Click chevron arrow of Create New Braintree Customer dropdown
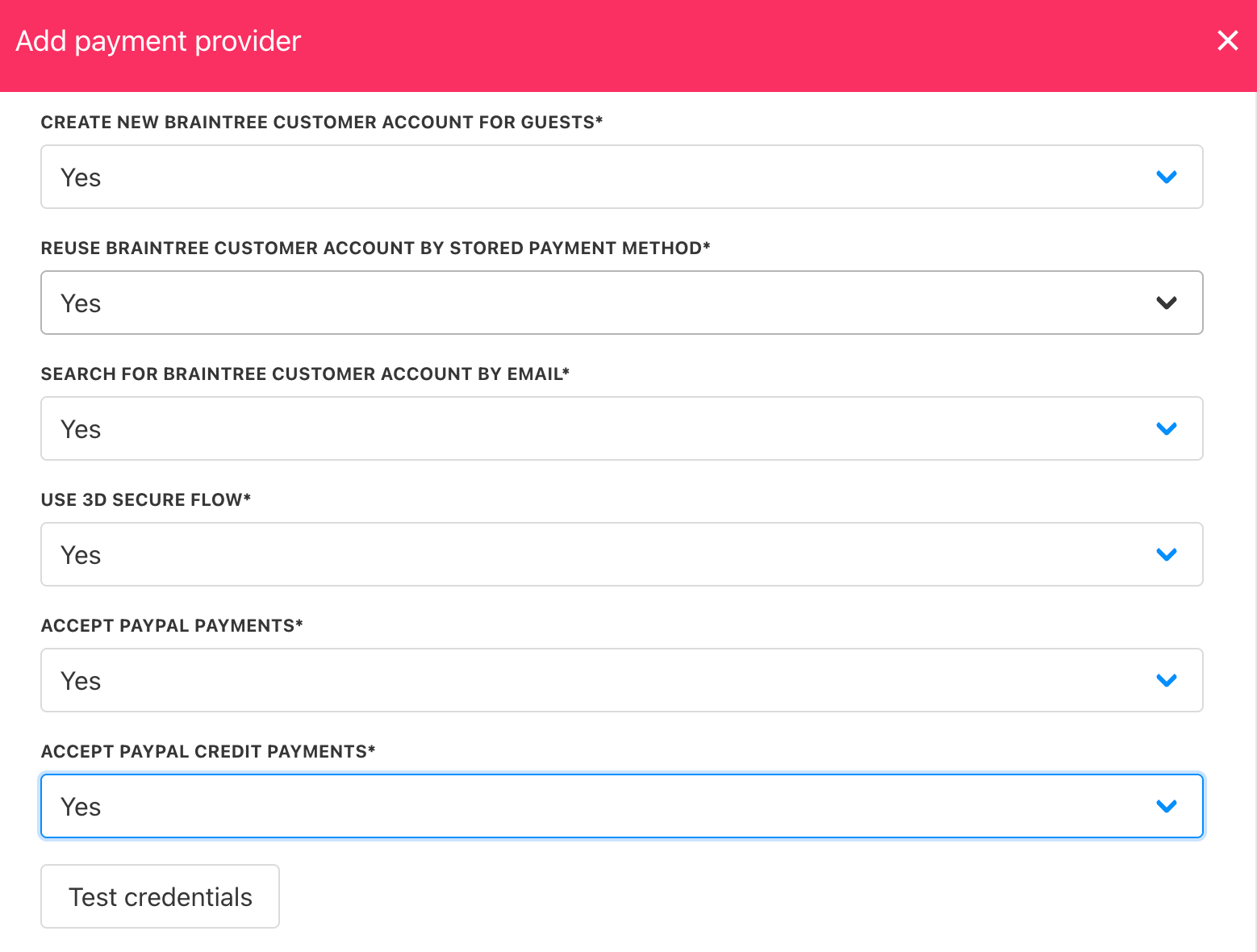The width and height of the screenshot is (1257, 952). (1167, 177)
